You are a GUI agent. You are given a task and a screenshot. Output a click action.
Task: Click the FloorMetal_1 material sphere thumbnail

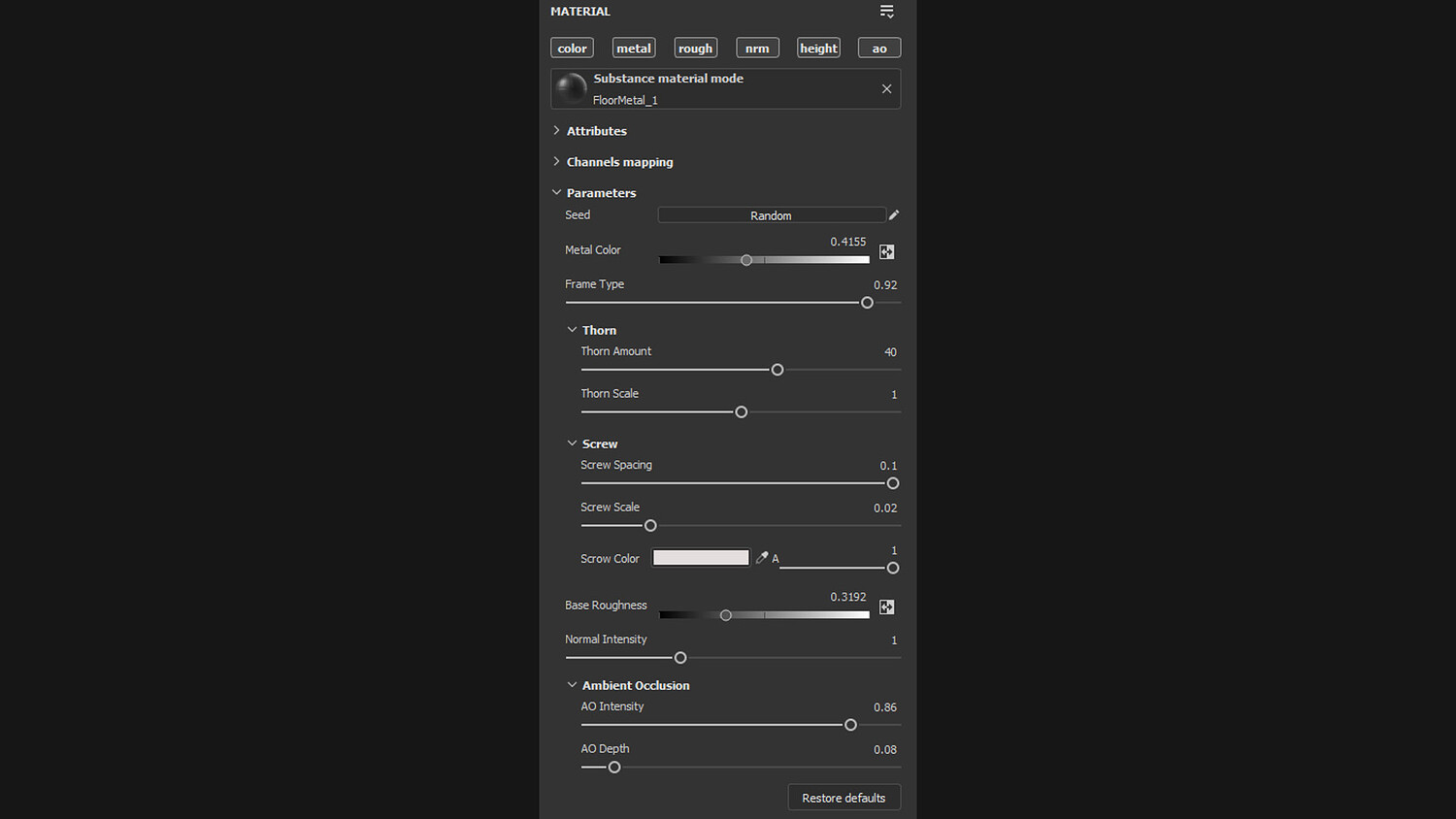(x=572, y=89)
